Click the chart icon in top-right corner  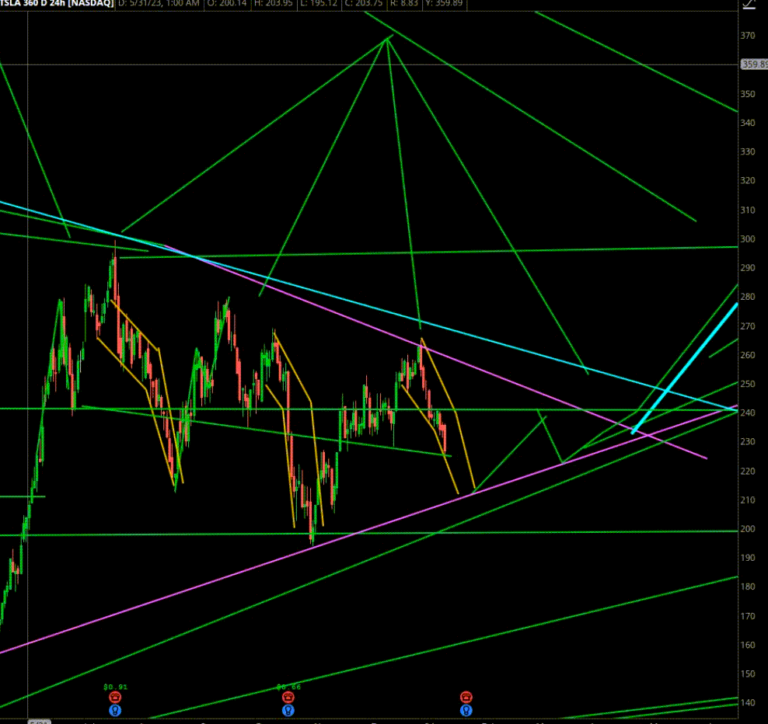coord(747,5)
